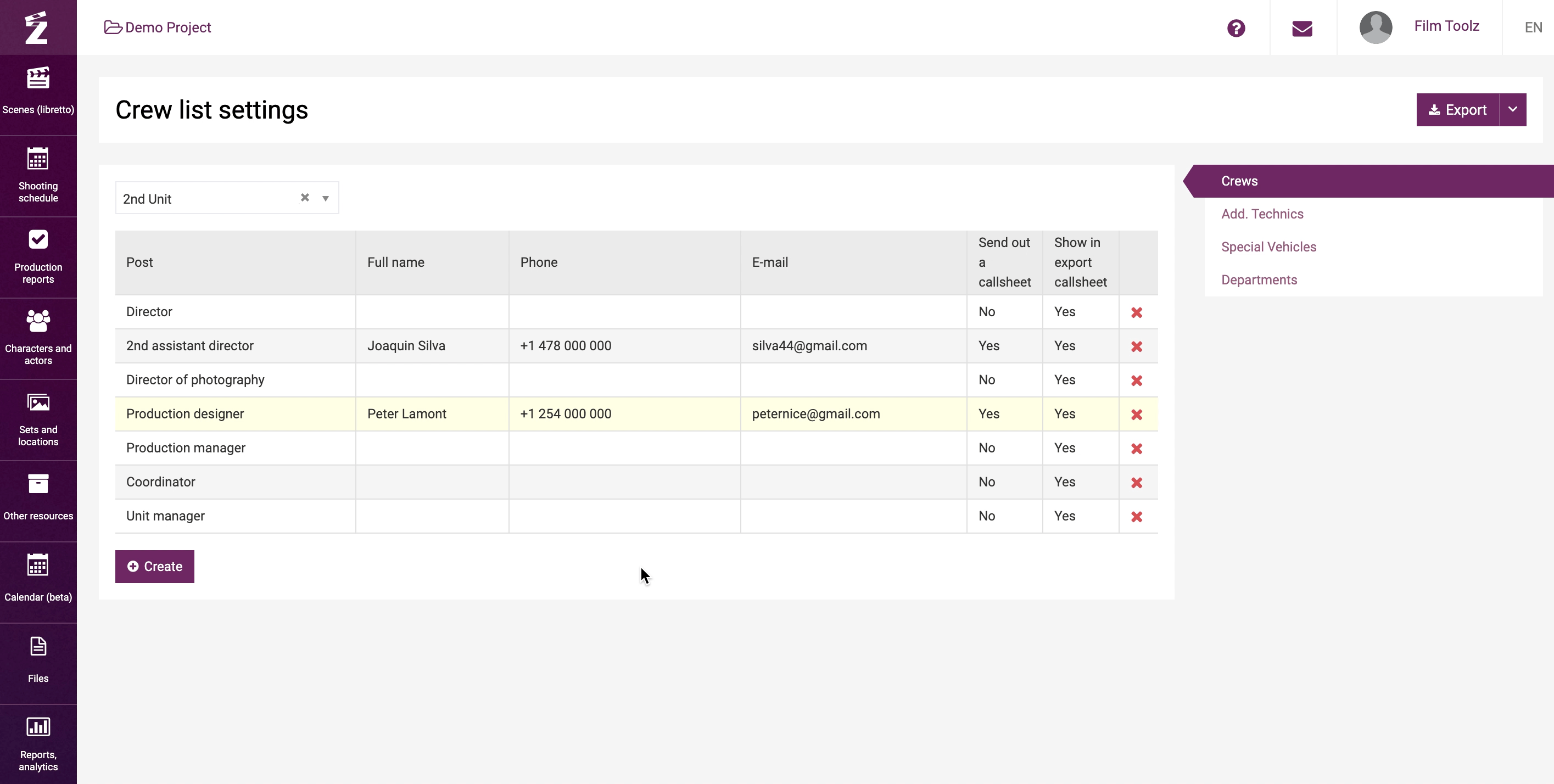The height and width of the screenshot is (784, 1554).
Task: Click the name Joaquin Silva
Action: (x=406, y=345)
